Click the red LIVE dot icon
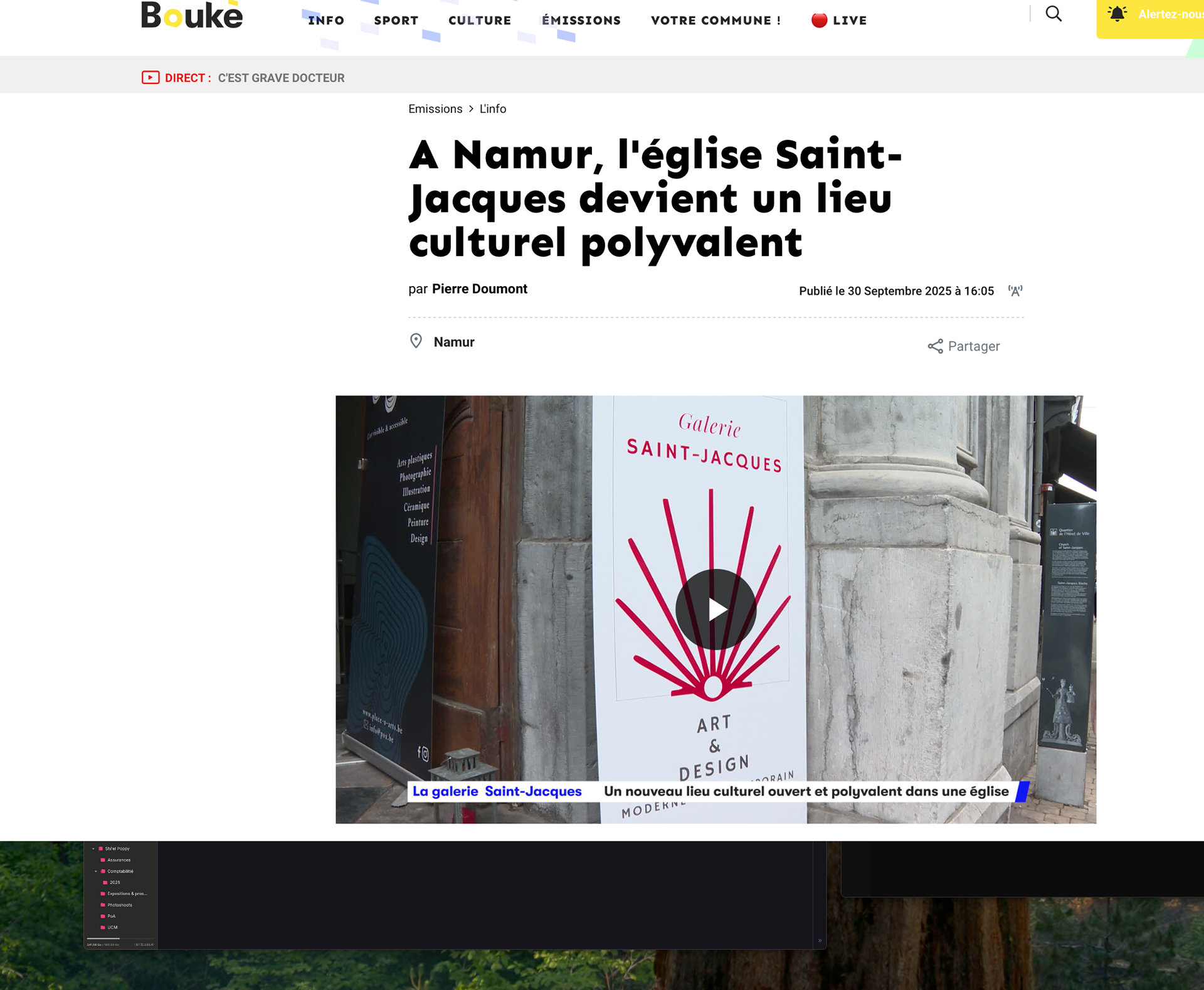 tap(819, 20)
